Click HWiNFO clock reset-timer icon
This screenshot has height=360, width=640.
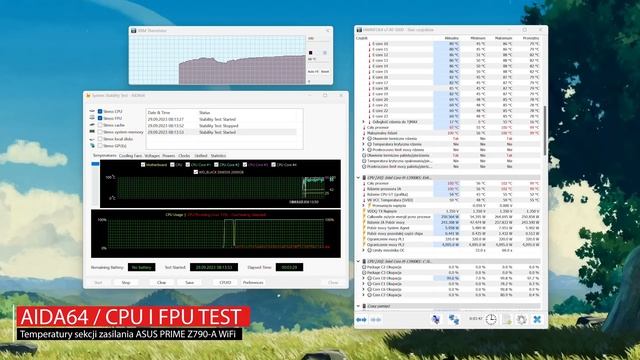tap(491, 320)
